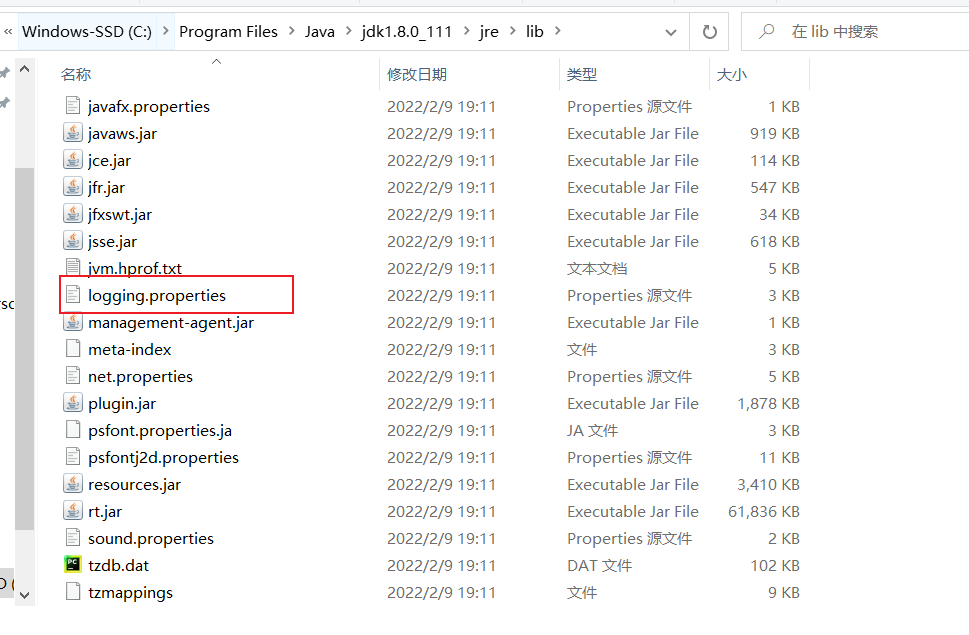Navigate to Java breadcrumb folder
Image resolution: width=969 pixels, height=635 pixels.
[x=319, y=32]
